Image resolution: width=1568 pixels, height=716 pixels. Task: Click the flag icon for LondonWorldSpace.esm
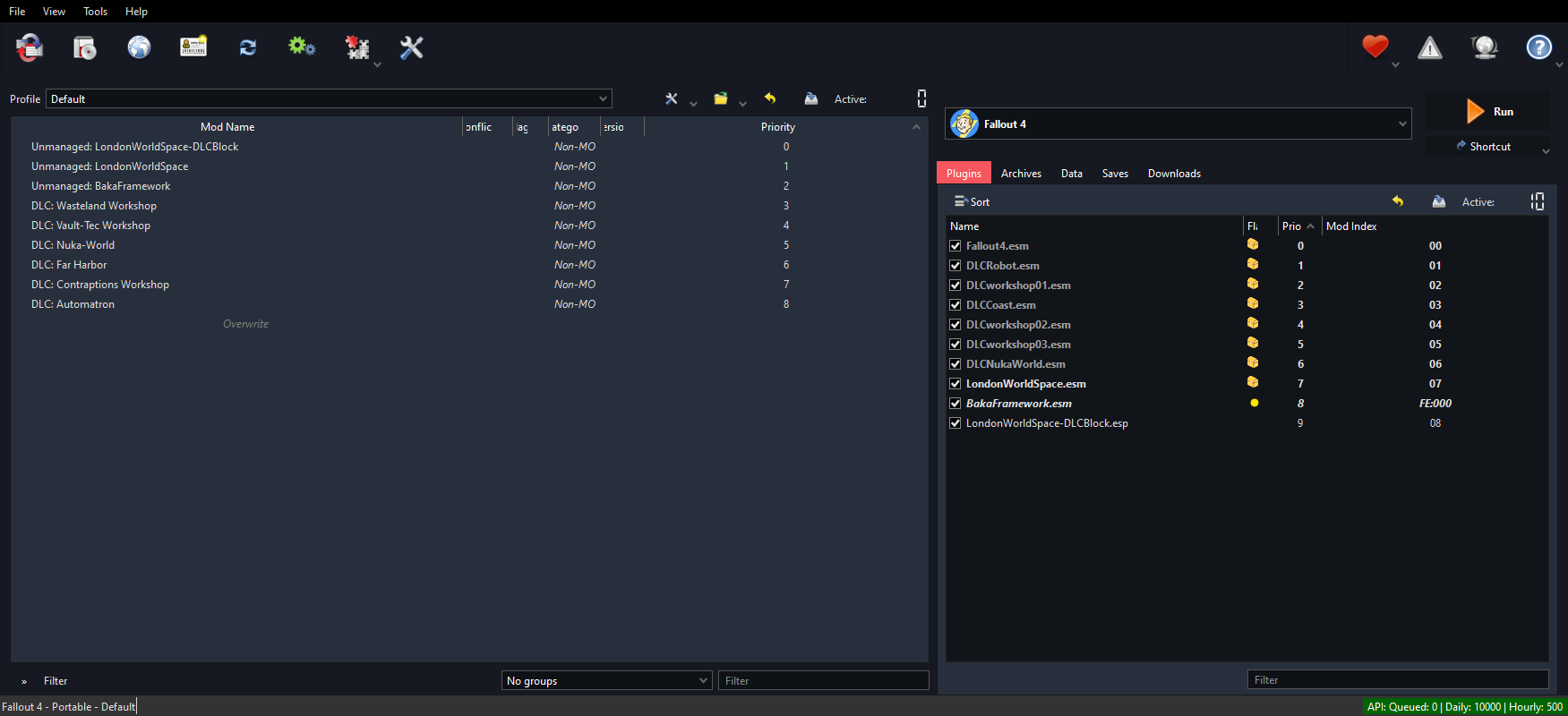[1253, 382]
